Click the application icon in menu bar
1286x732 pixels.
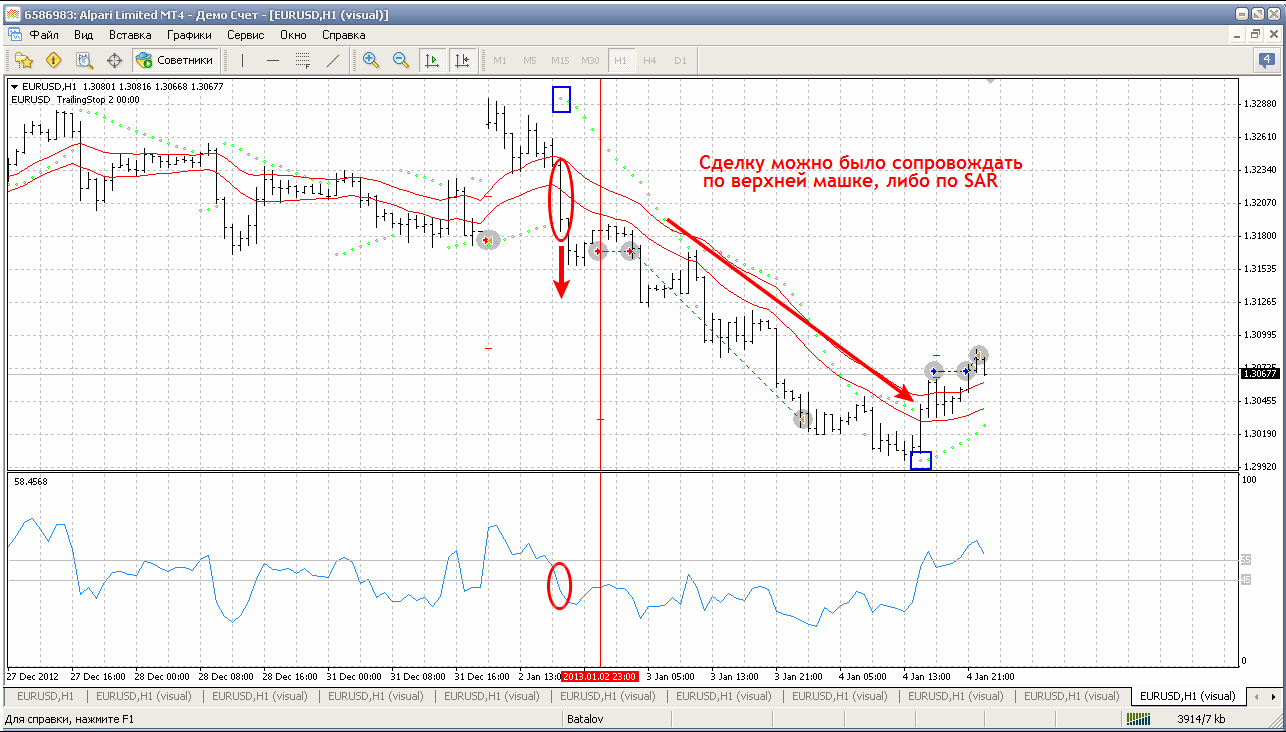point(15,34)
